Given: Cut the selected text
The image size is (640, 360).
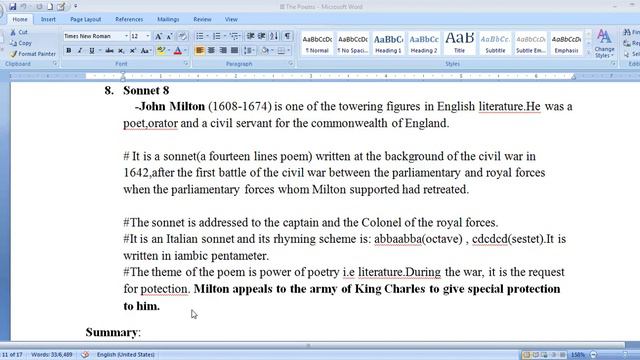Looking at the screenshot, I should click(x=19, y=32).
